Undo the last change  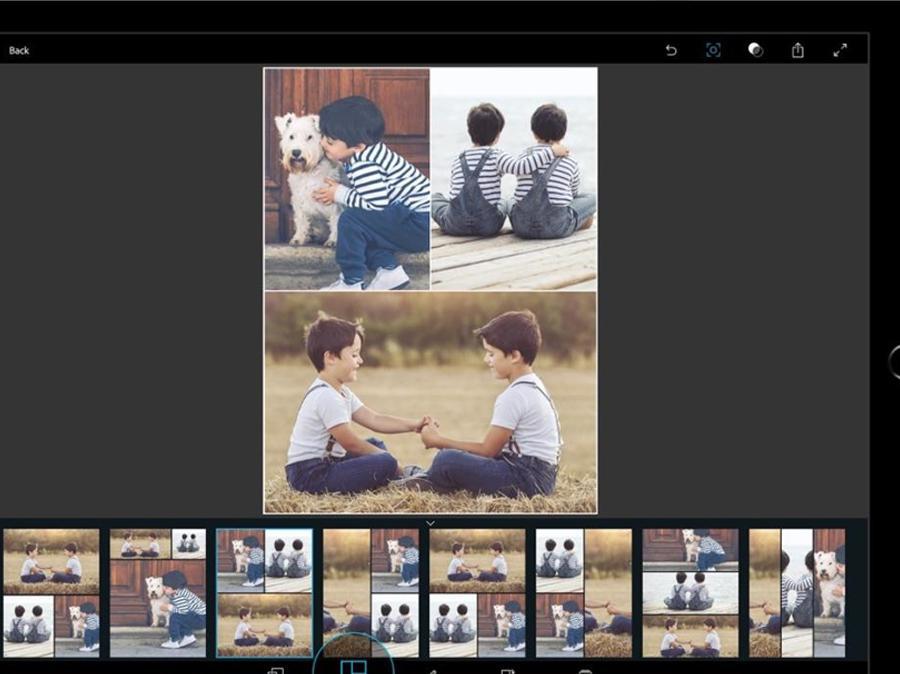671,50
